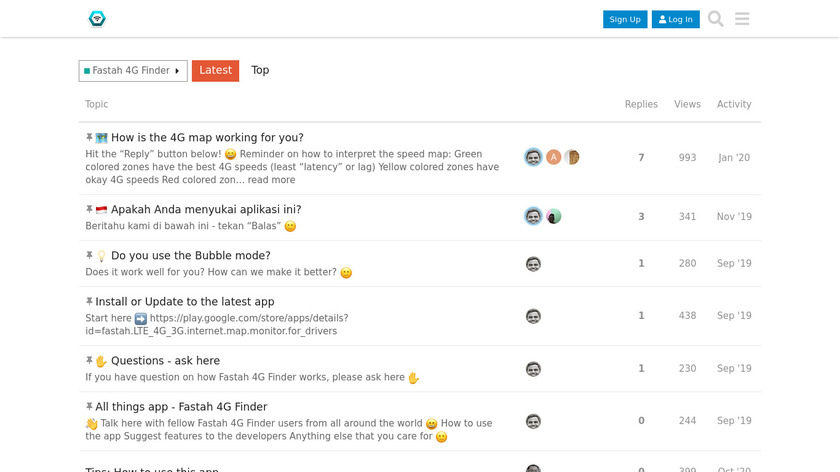840x472 pixels.
Task: Click the pin icon on Apakah Anda topic
Action: pyautogui.click(x=89, y=209)
